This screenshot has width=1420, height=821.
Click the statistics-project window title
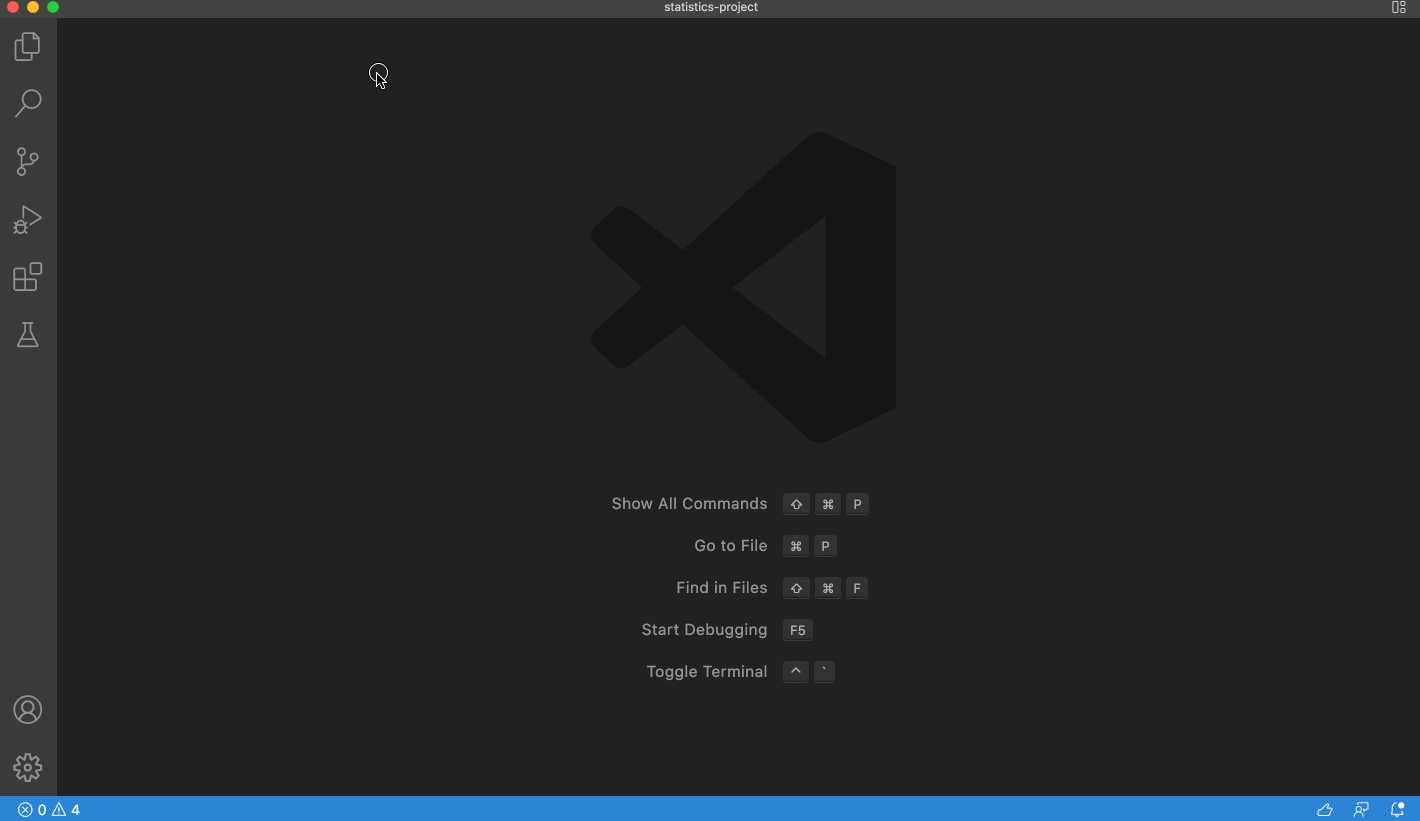(x=711, y=7)
